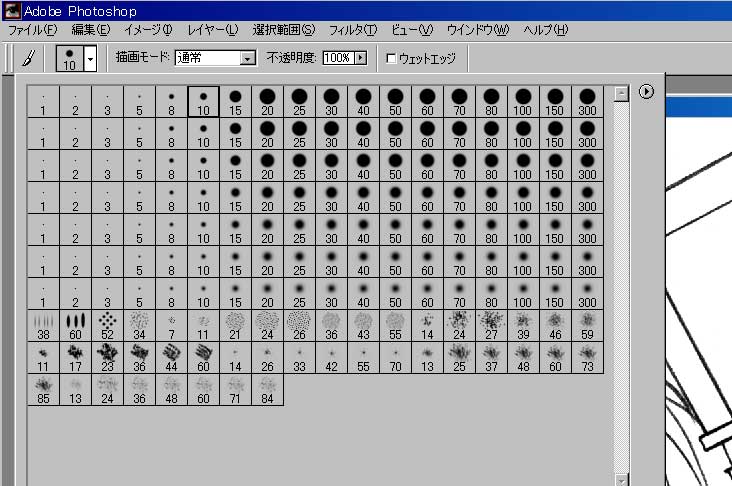Screen dimensions: 732x486
Task: Pick the spatter brush labeled 27
Action: (491, 326)
